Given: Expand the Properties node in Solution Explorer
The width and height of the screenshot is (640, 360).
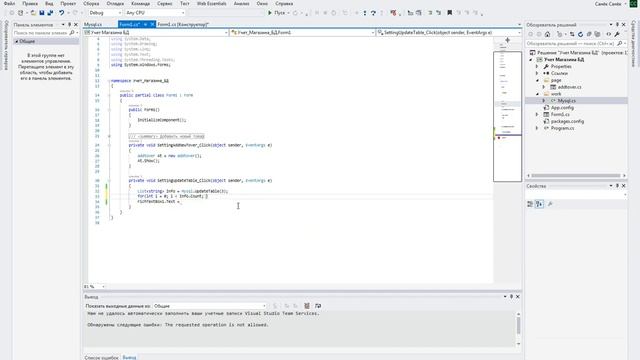Looking at the screenshot, I should tap(537, 67).
